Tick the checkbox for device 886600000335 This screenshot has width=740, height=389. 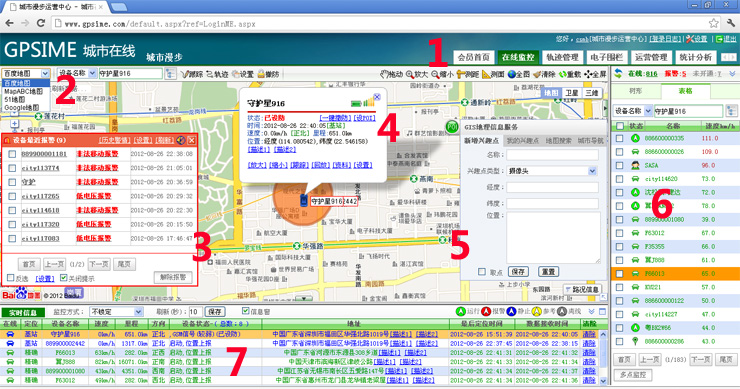click(619, 138)
